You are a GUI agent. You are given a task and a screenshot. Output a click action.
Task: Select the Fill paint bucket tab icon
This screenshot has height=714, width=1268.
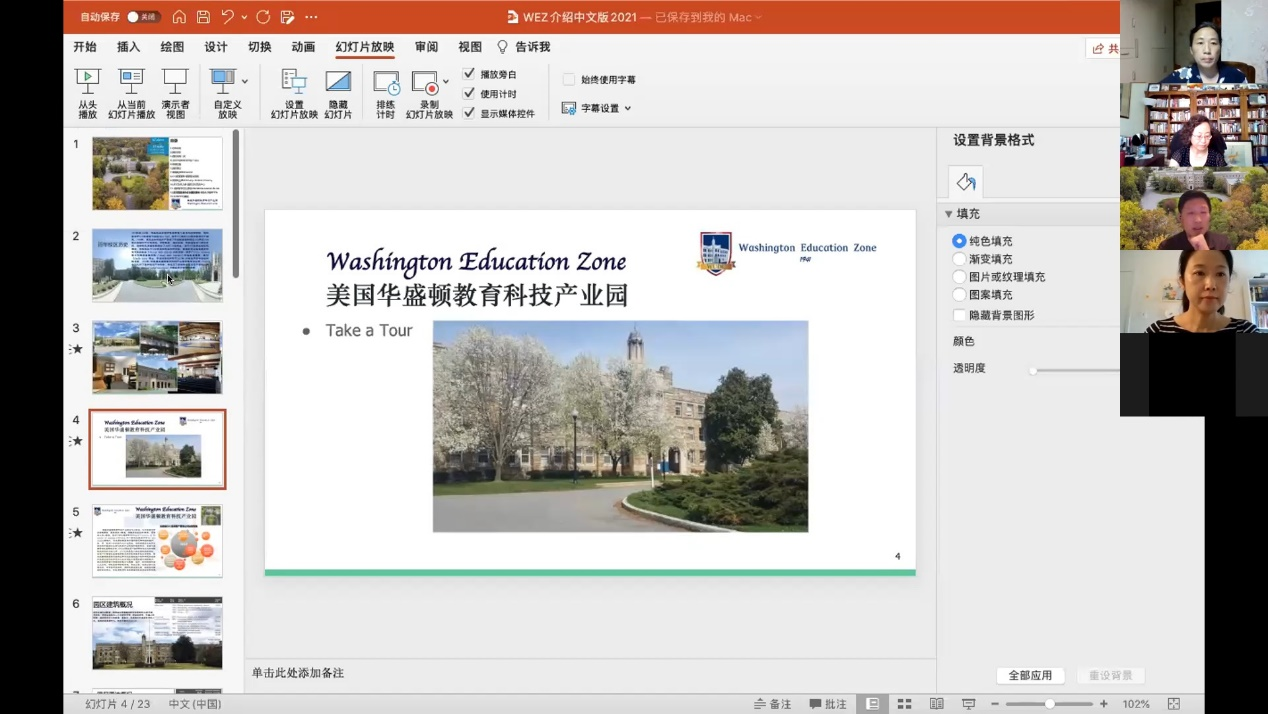coord(965,182)
